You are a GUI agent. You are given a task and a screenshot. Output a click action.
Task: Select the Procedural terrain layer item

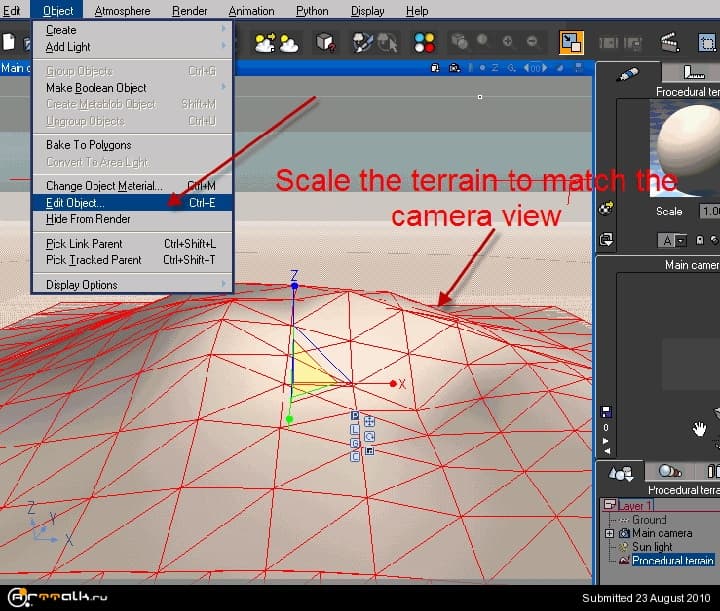672,560
